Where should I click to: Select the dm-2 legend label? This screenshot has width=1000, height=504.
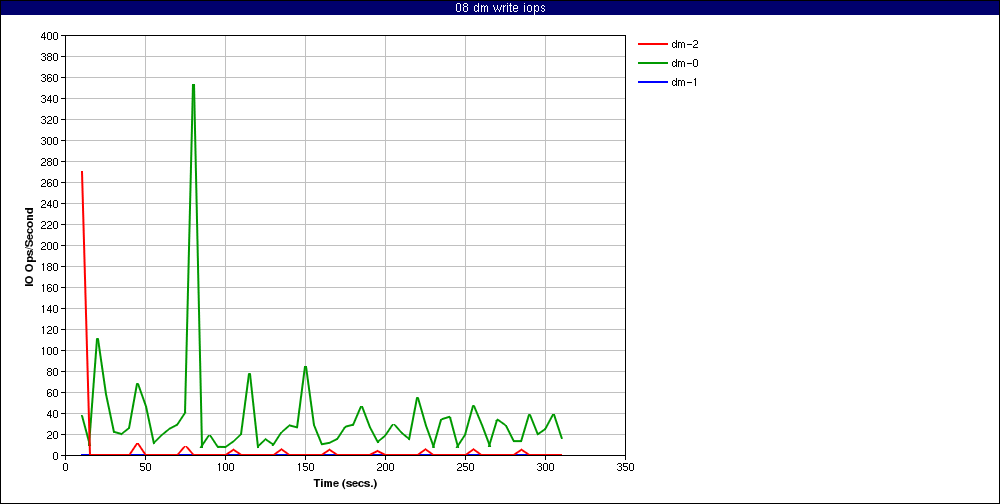point(684,44)
